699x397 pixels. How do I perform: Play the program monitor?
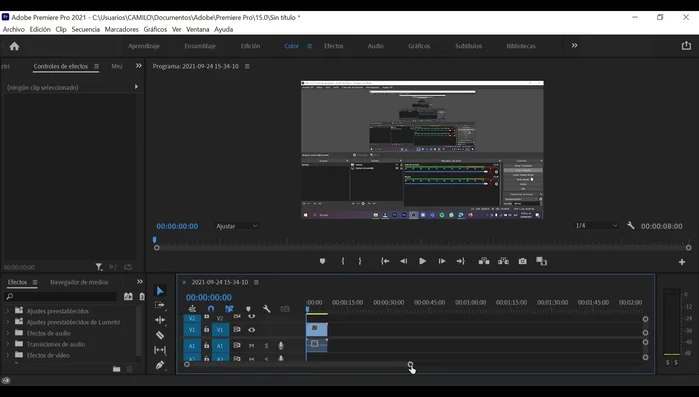(x=422, y=261)
